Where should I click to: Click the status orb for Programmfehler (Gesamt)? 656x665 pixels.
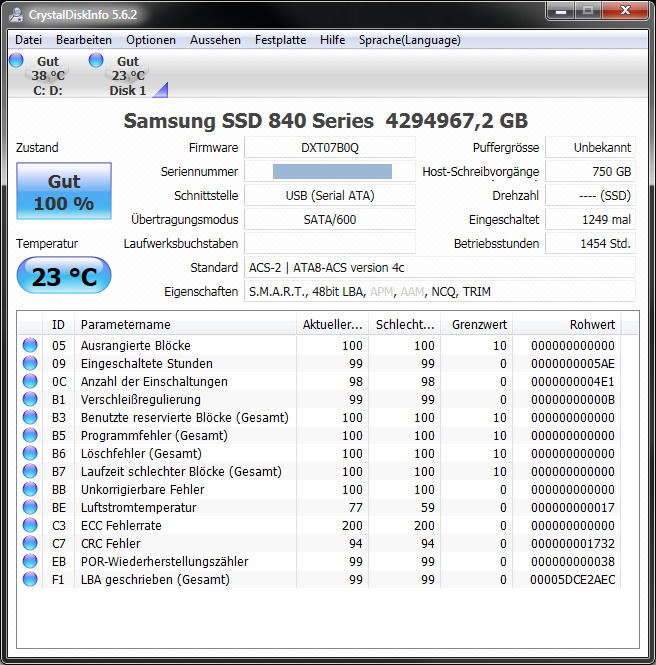tap(30, 435)
